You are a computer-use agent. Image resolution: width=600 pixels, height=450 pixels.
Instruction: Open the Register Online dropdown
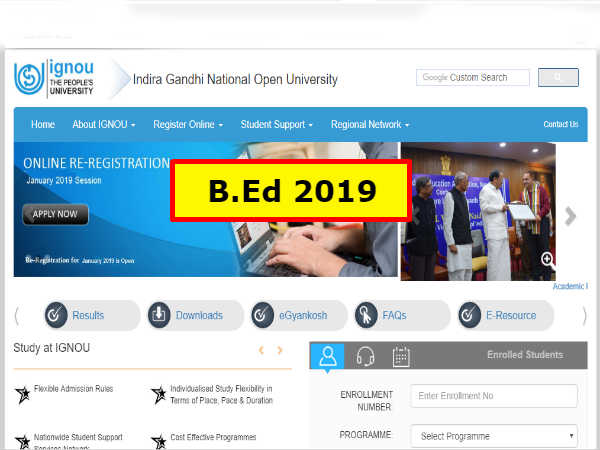point(187,125)
